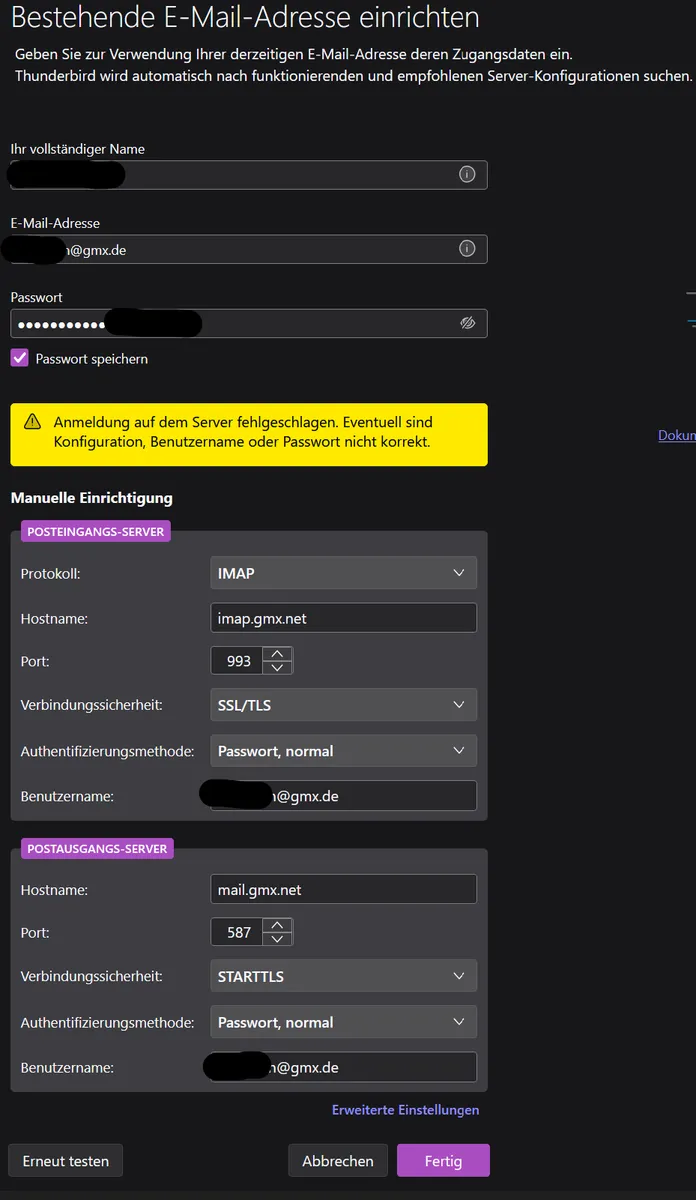Click the Abbrechen button

[338, 1161]
